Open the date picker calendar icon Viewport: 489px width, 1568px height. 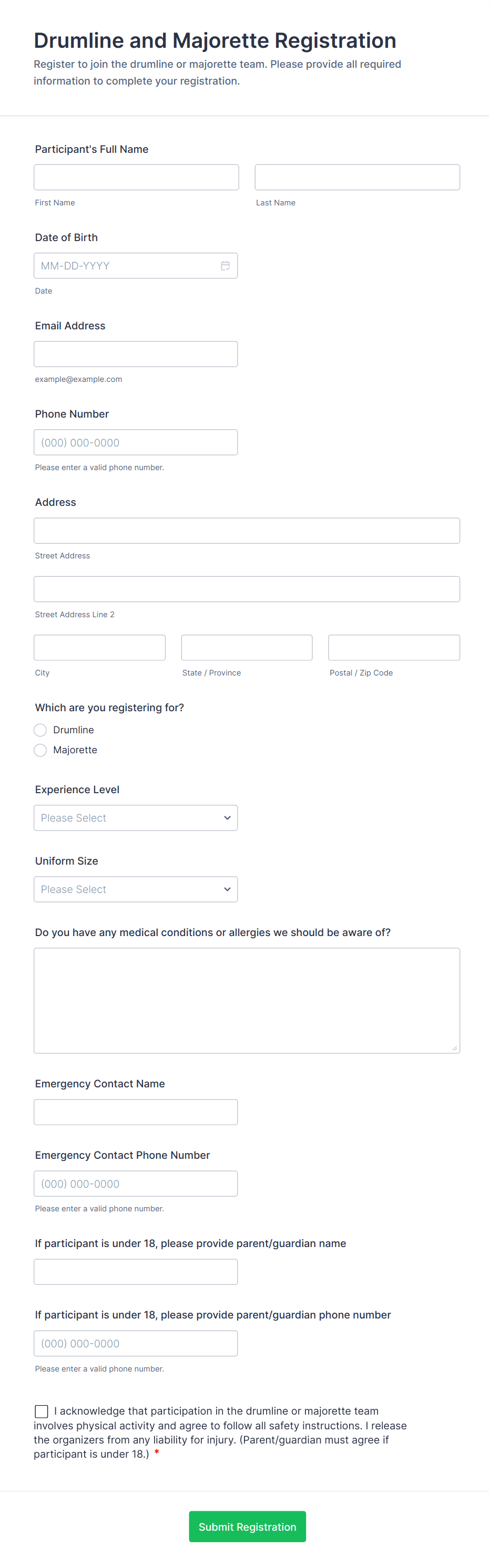pos(225,265)
